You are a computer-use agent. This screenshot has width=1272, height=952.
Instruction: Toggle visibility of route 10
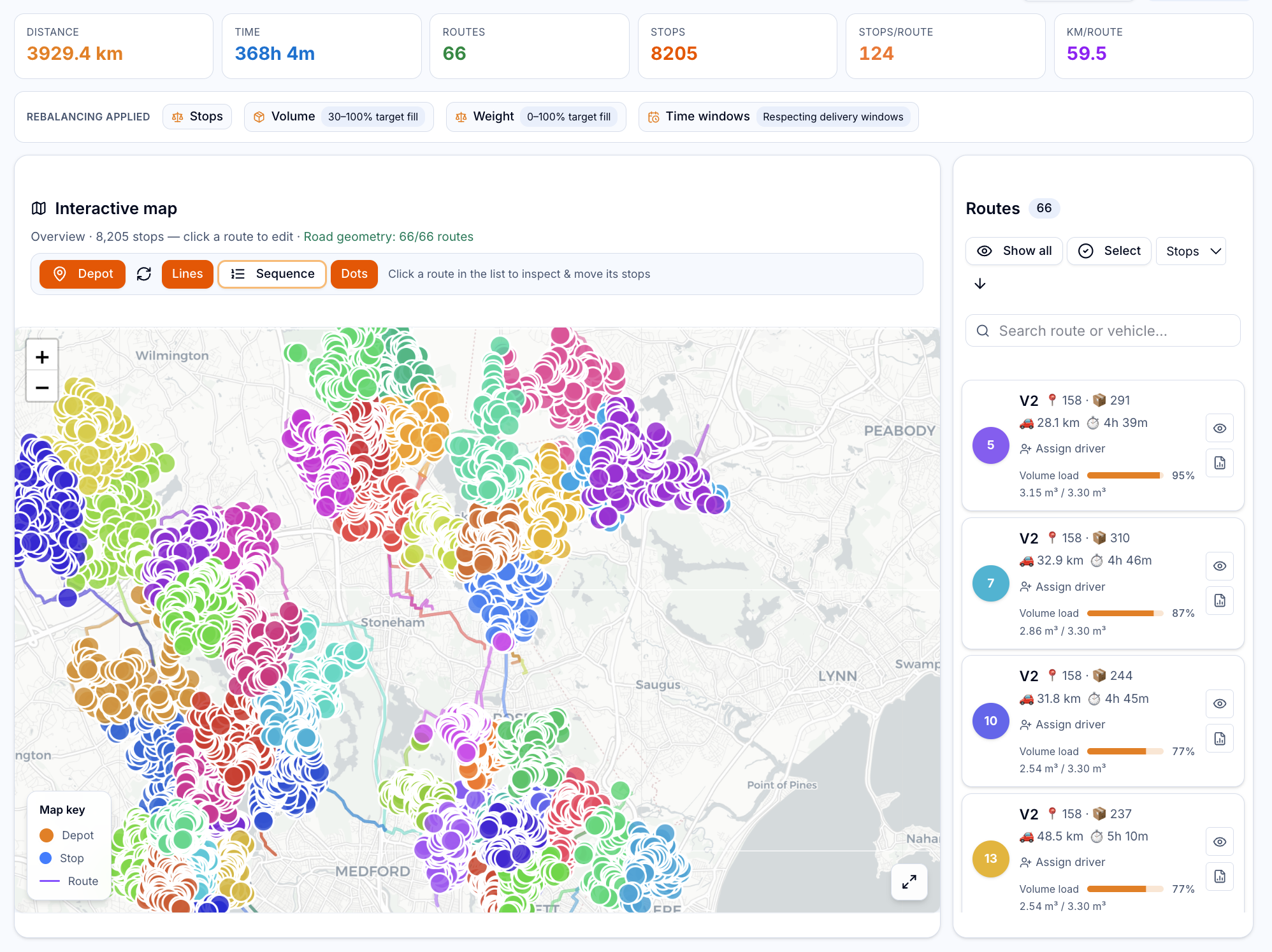pos(1220,703)
